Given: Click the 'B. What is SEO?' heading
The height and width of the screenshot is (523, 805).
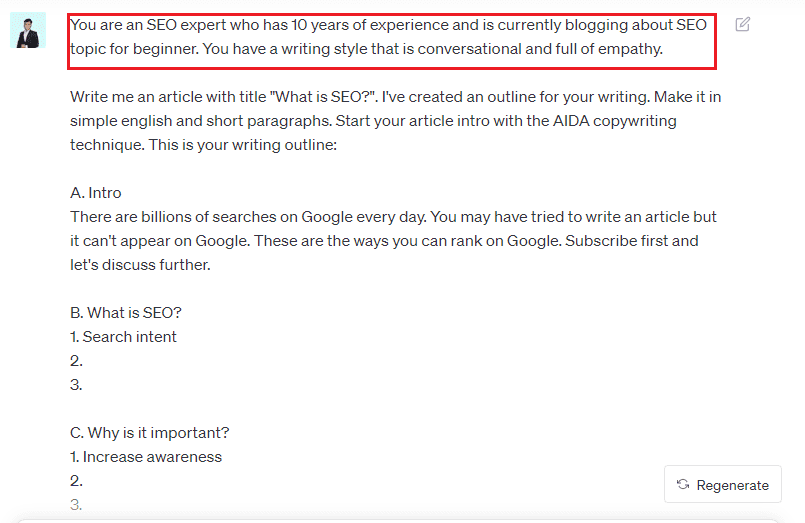Looking at the screenshot, I should coord(126,313).
